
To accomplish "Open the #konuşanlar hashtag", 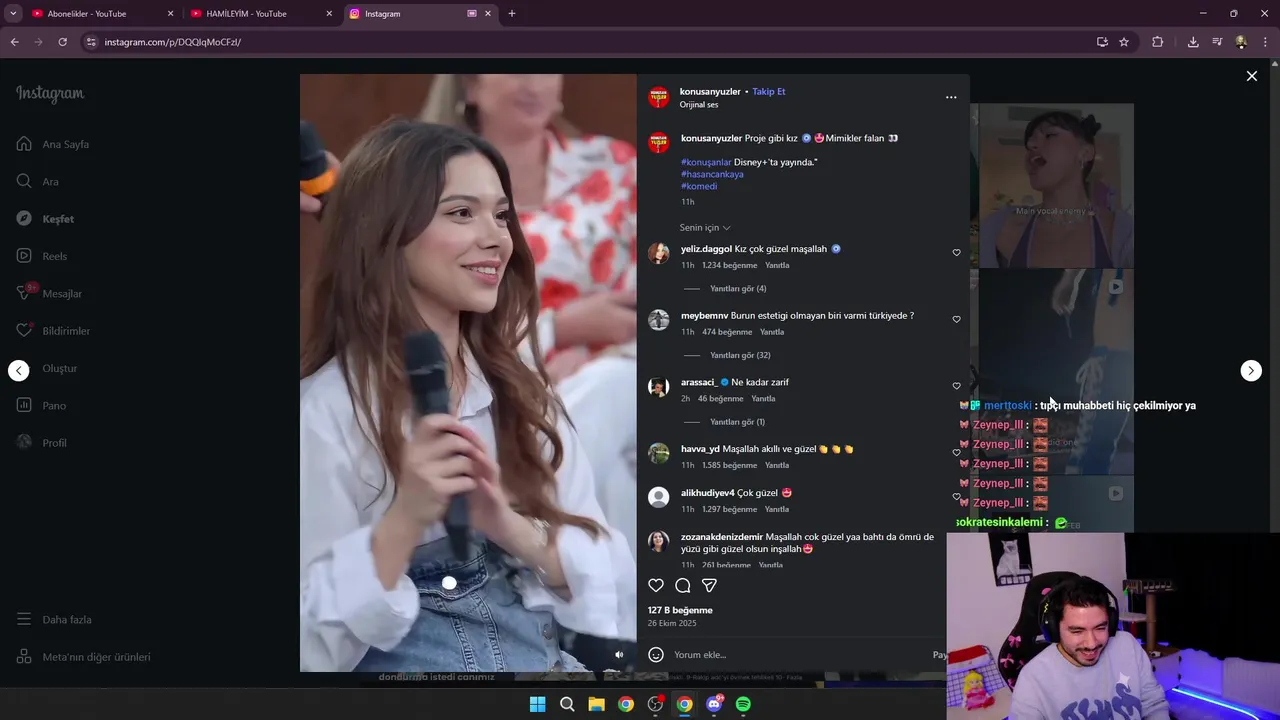I will pos(706,162).
